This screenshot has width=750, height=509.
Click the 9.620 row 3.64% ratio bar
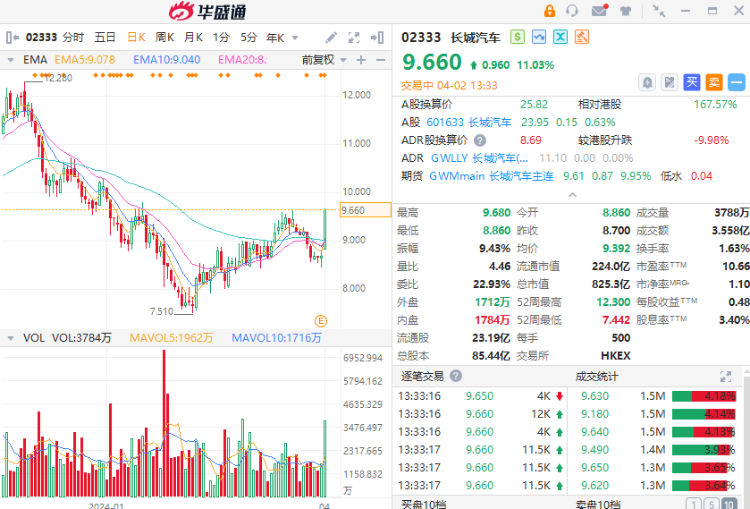point(704,486)
